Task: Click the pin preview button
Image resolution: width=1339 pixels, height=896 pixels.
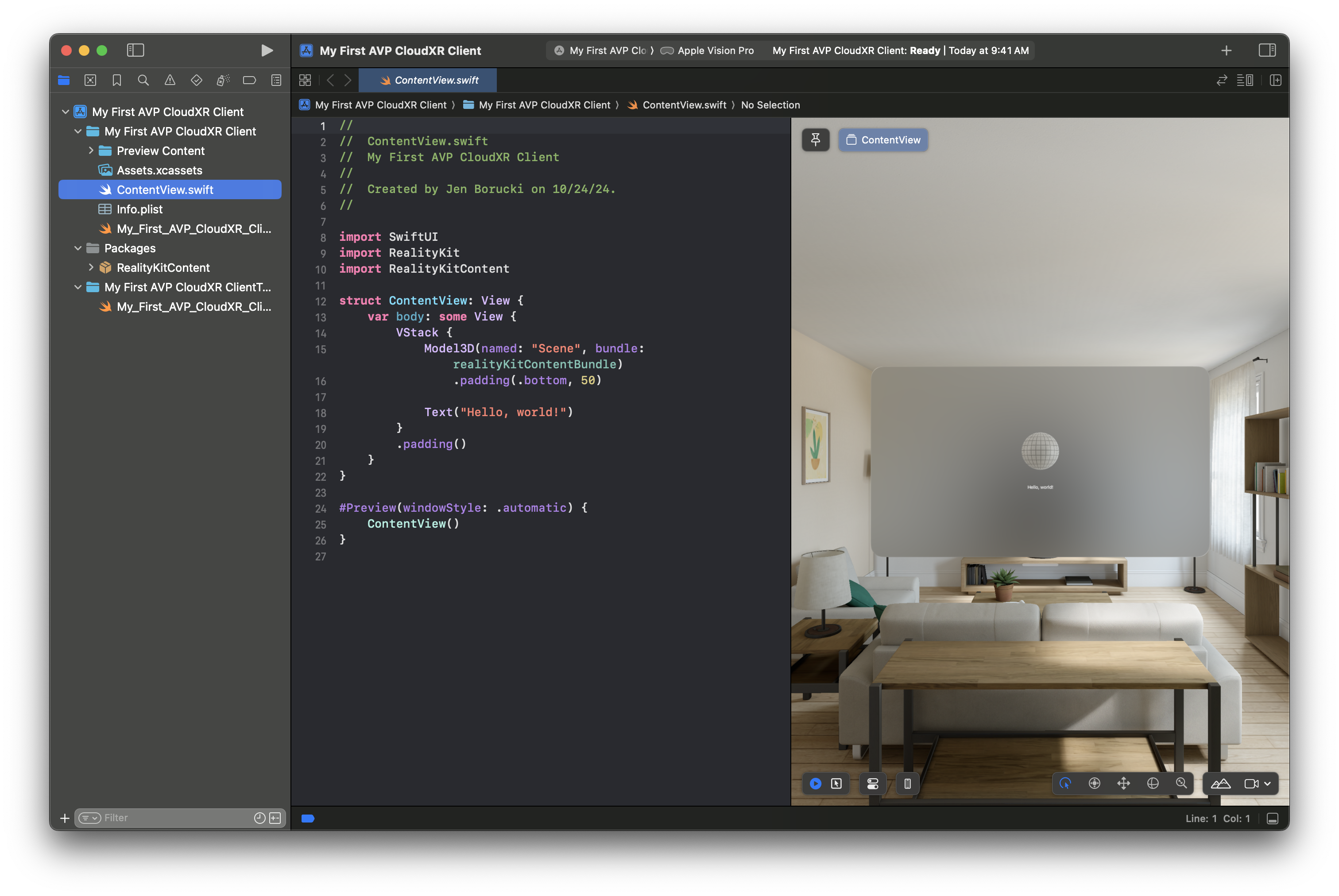Action: click(x=816, y=140)
